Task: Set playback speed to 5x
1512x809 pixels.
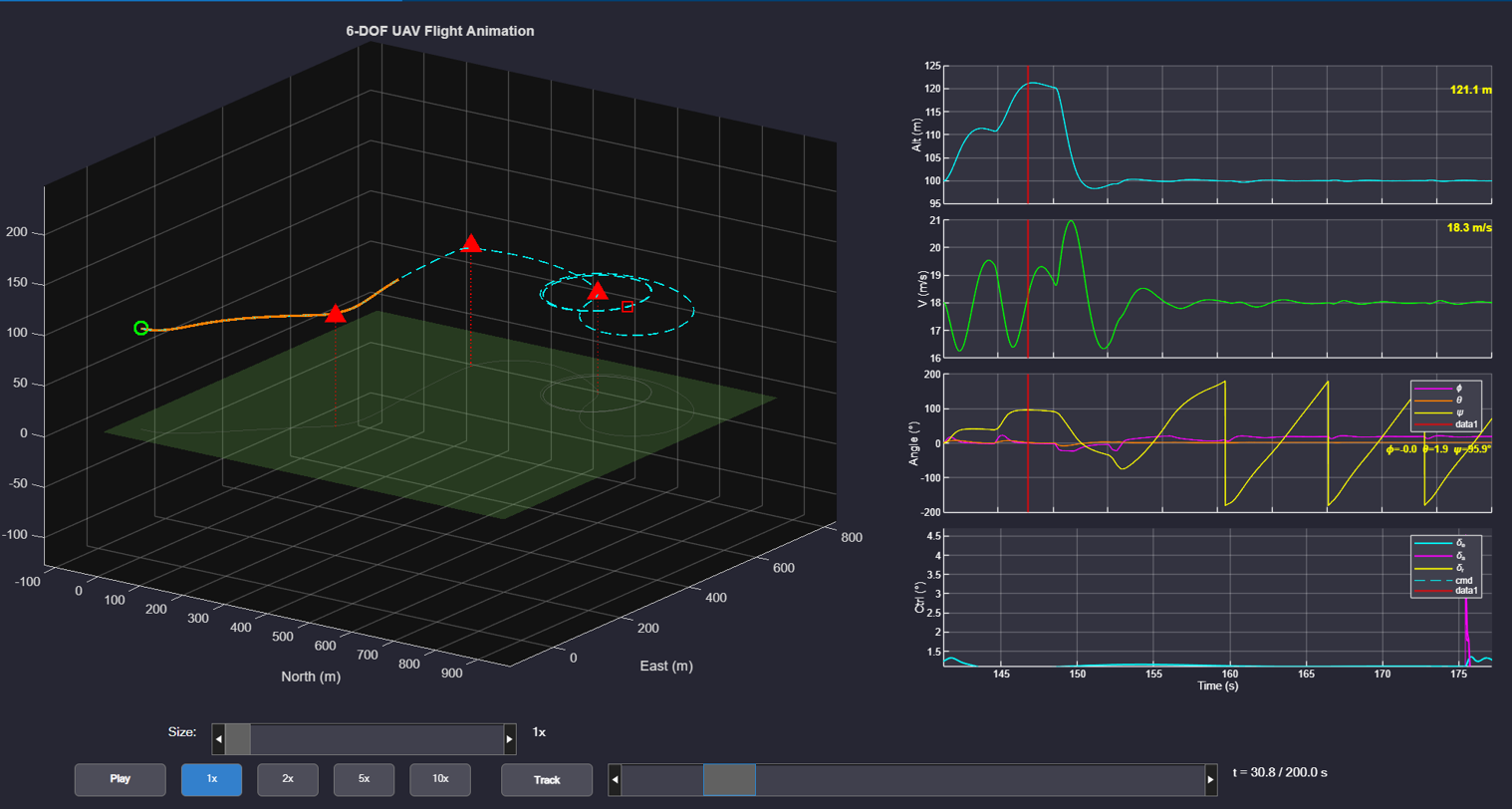Action: coord(364,779)
